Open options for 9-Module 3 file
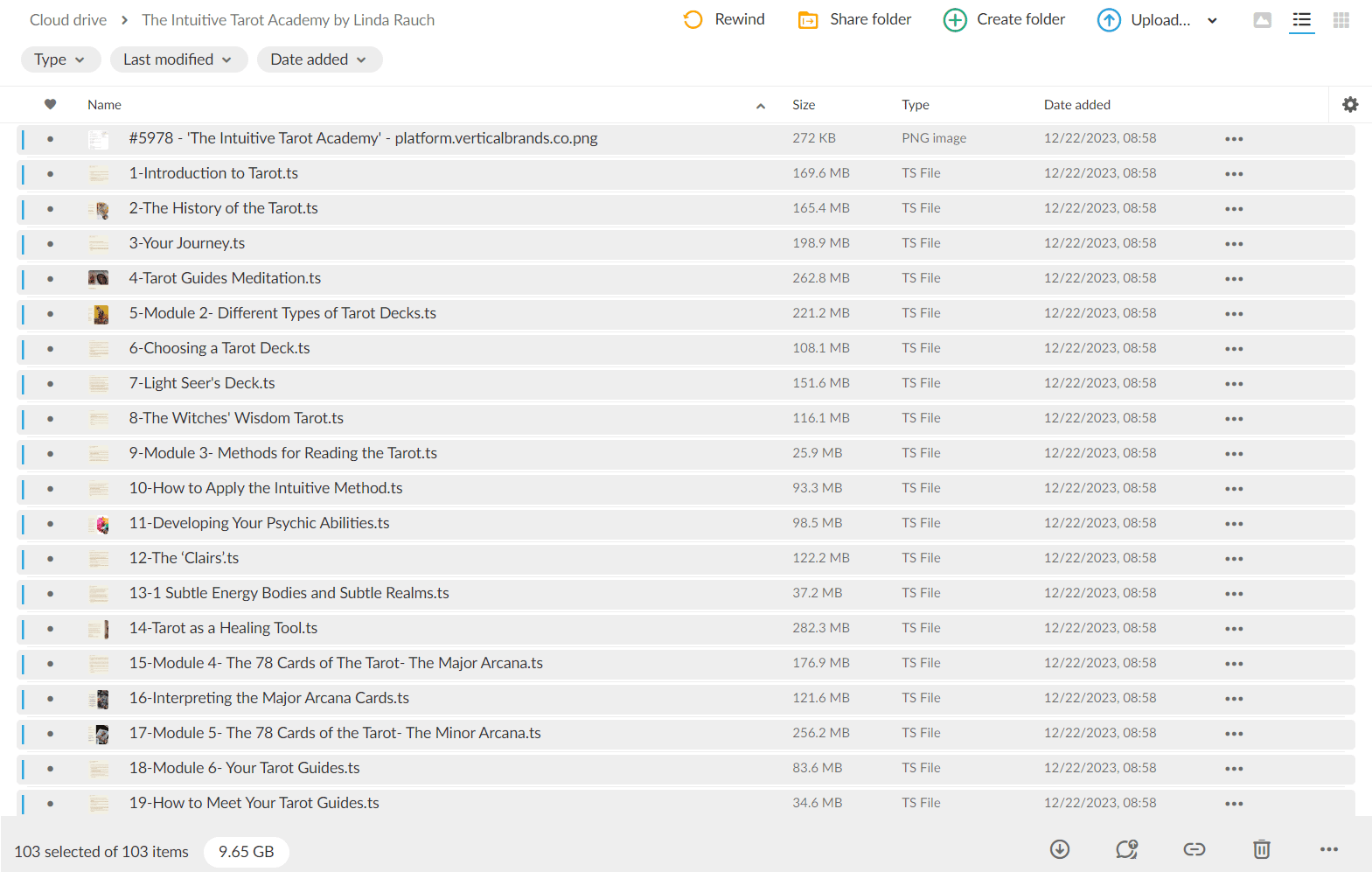1372x872 pixels. tap(1234, 454)
